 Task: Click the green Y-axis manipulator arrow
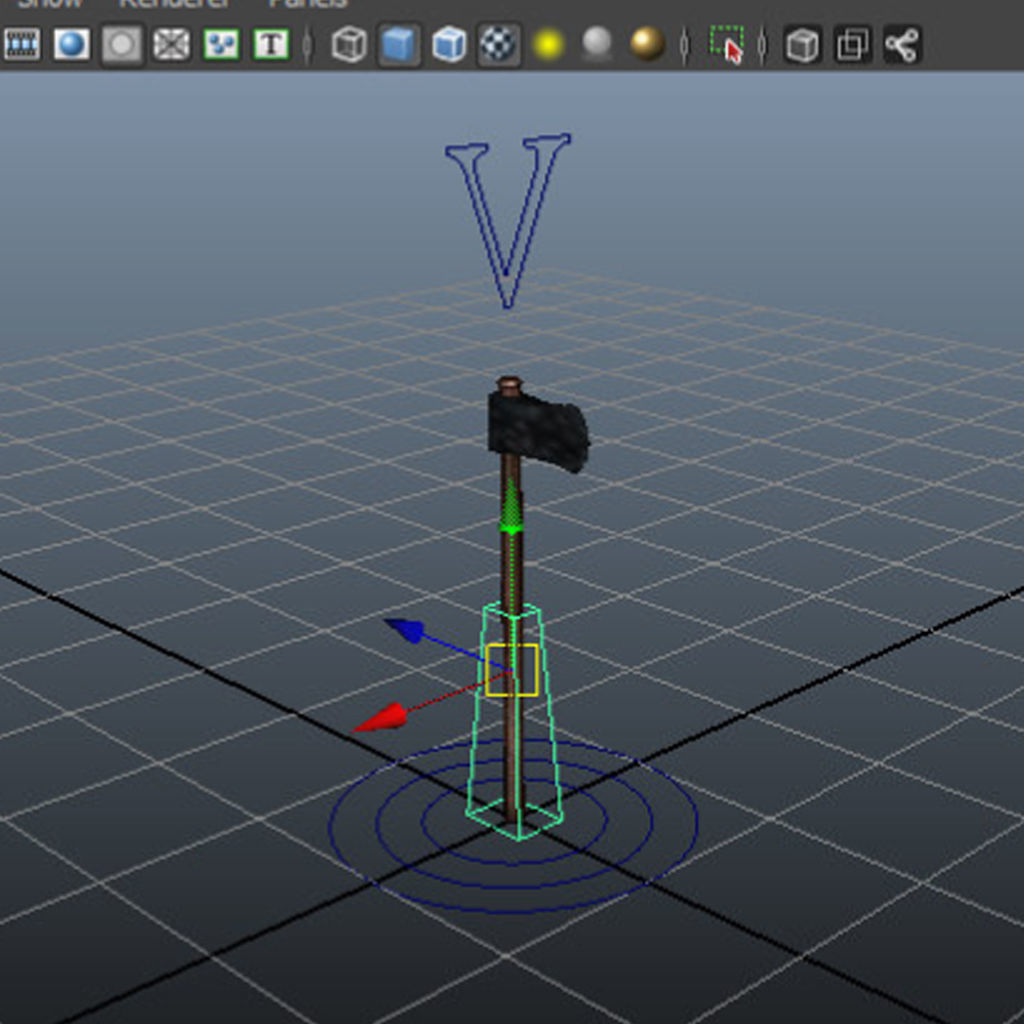coord(511,506)
